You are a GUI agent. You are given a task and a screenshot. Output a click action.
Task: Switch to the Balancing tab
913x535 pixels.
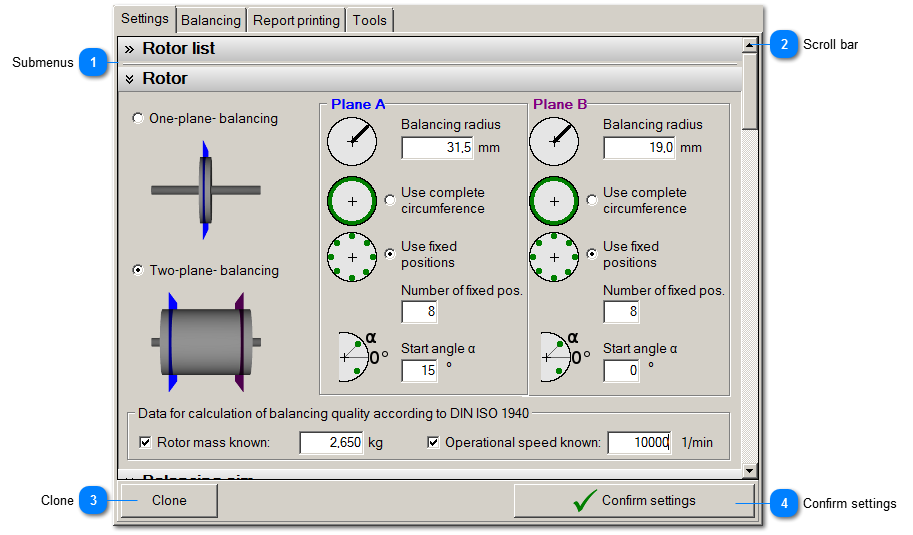click(211, 20)
